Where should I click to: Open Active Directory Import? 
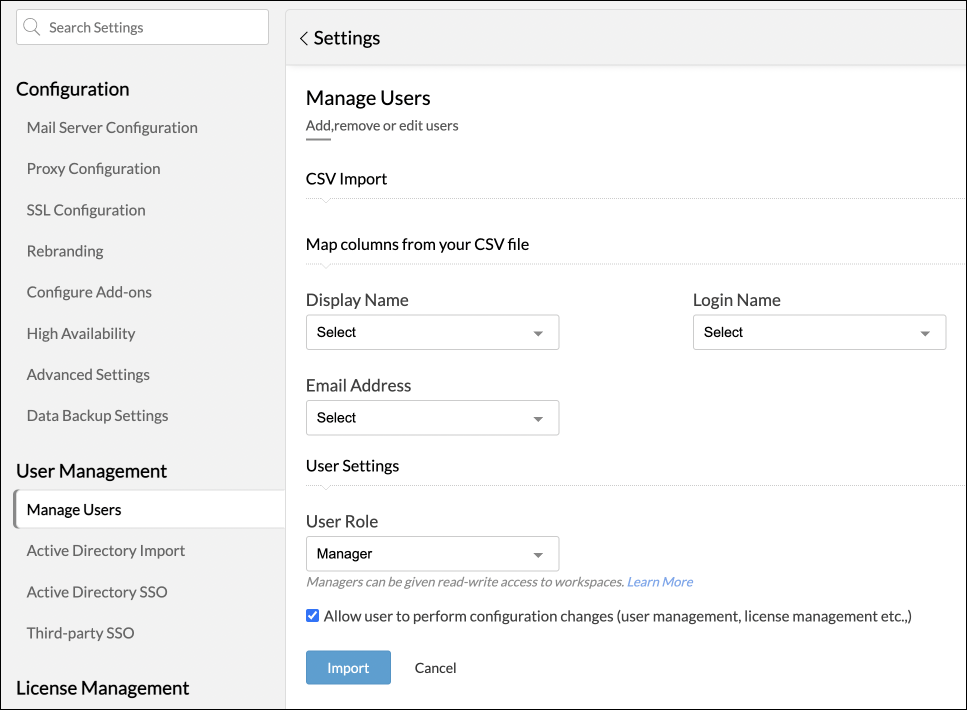tap(106, 551)
